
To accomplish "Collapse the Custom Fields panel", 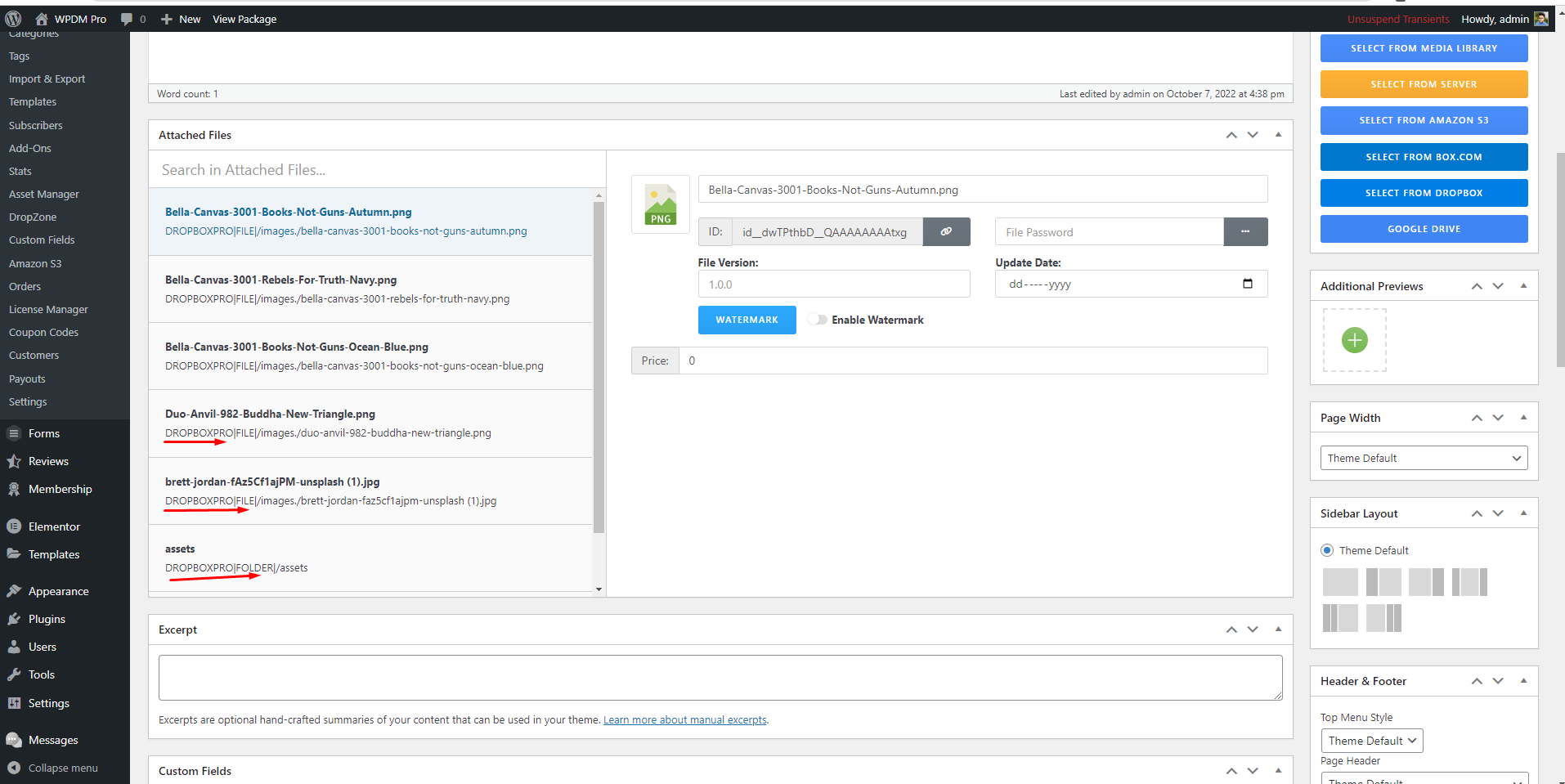I will click(1278, 771).
